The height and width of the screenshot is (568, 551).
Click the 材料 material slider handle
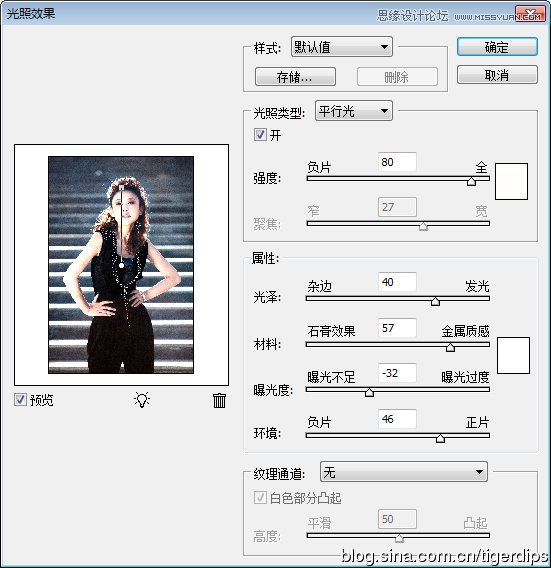point(450,347)
